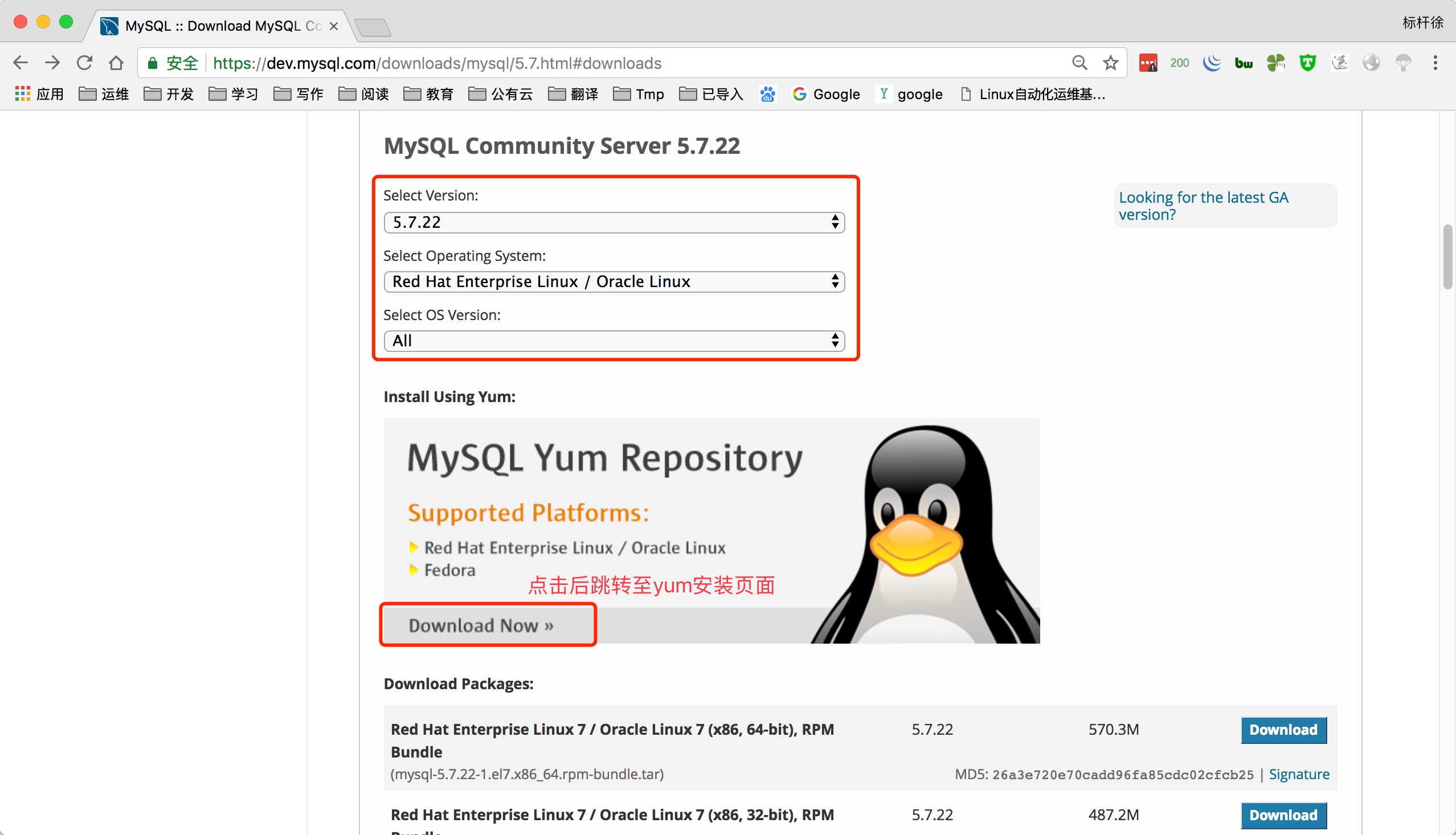Screen dimensions: 1456x835
Task: Open the Chrome three-dot menu
Action: click(x=1435, y=63)
